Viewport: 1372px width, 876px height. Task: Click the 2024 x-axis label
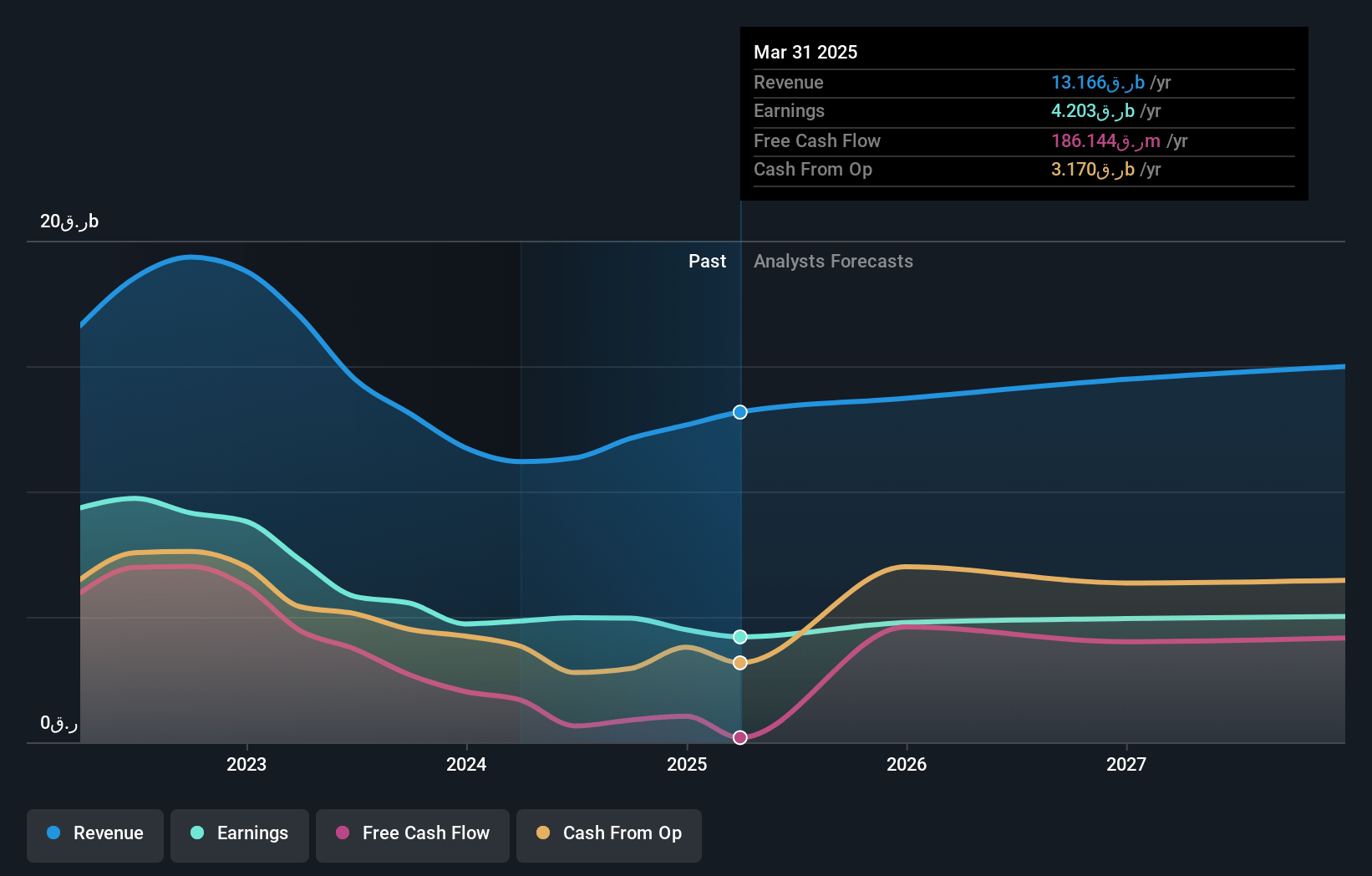[466, 764]
